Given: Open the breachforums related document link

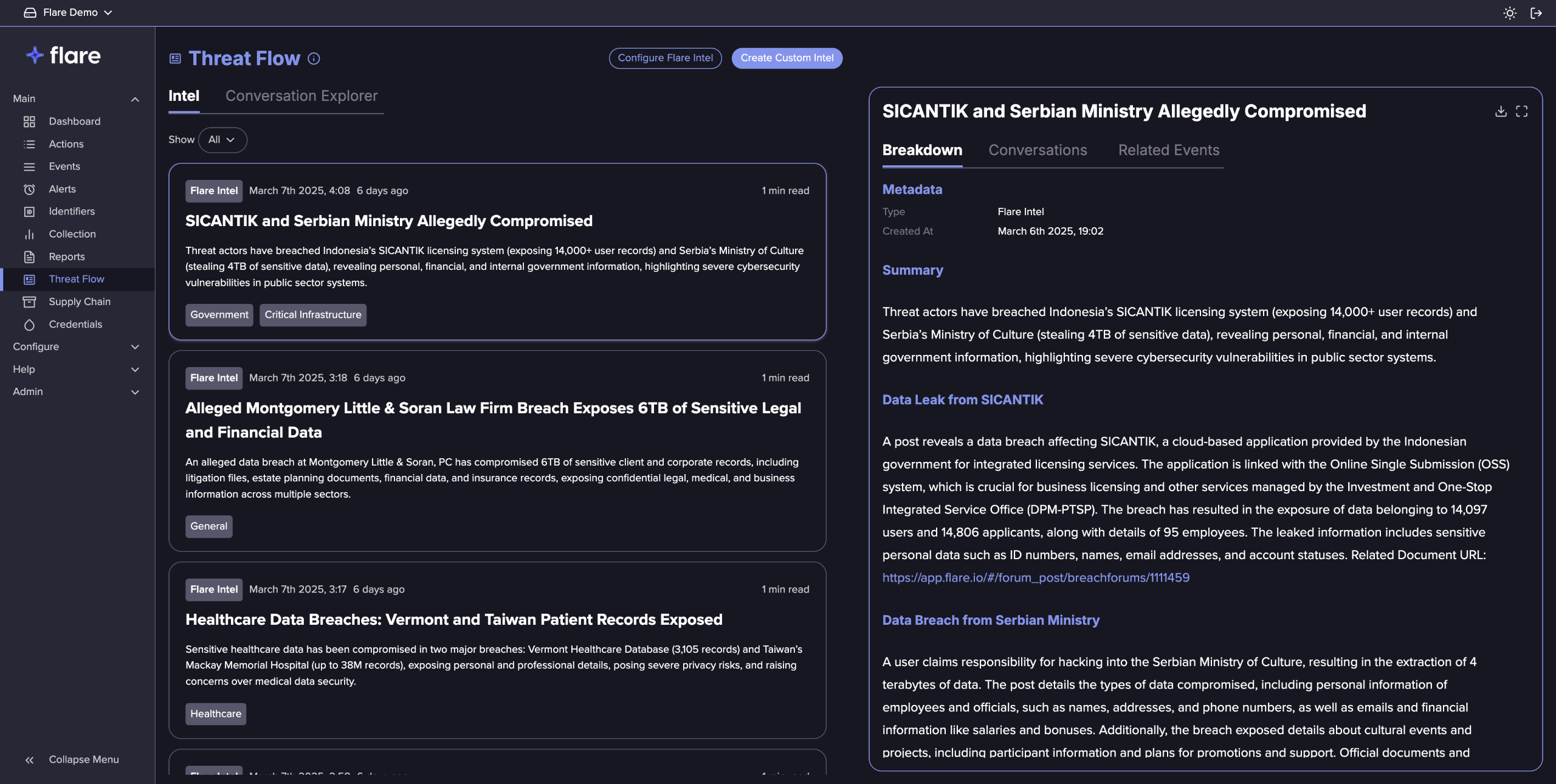Looking at the screenshot, I should click(x=1036, y=577).
